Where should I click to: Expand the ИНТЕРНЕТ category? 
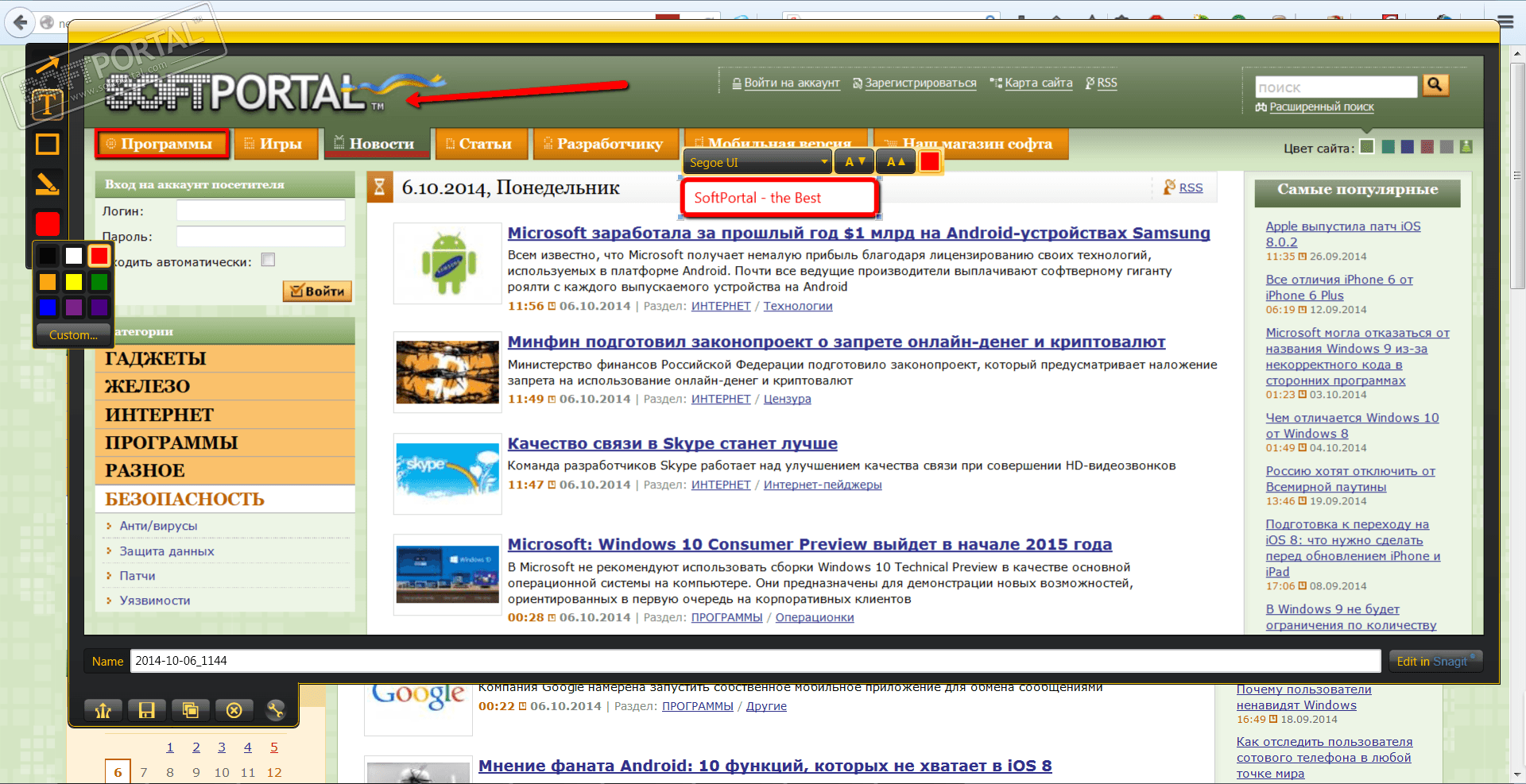225,415
